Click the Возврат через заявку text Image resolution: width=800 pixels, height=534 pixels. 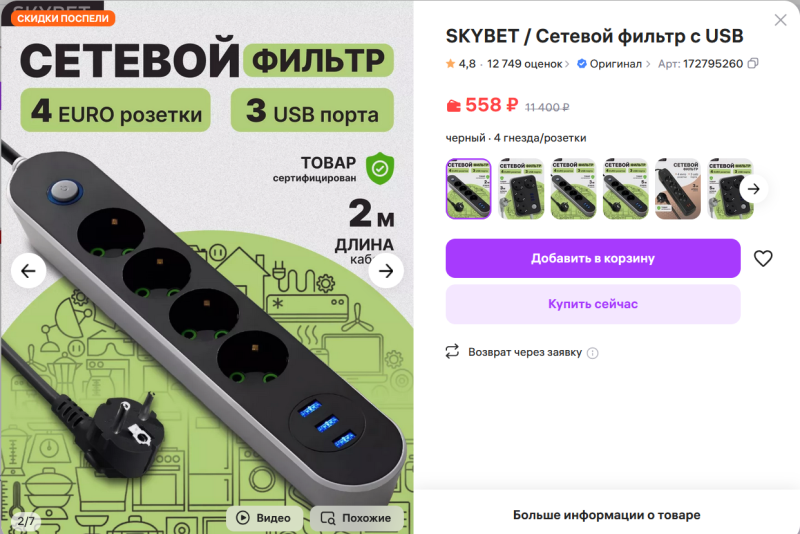tap(525, 352)
